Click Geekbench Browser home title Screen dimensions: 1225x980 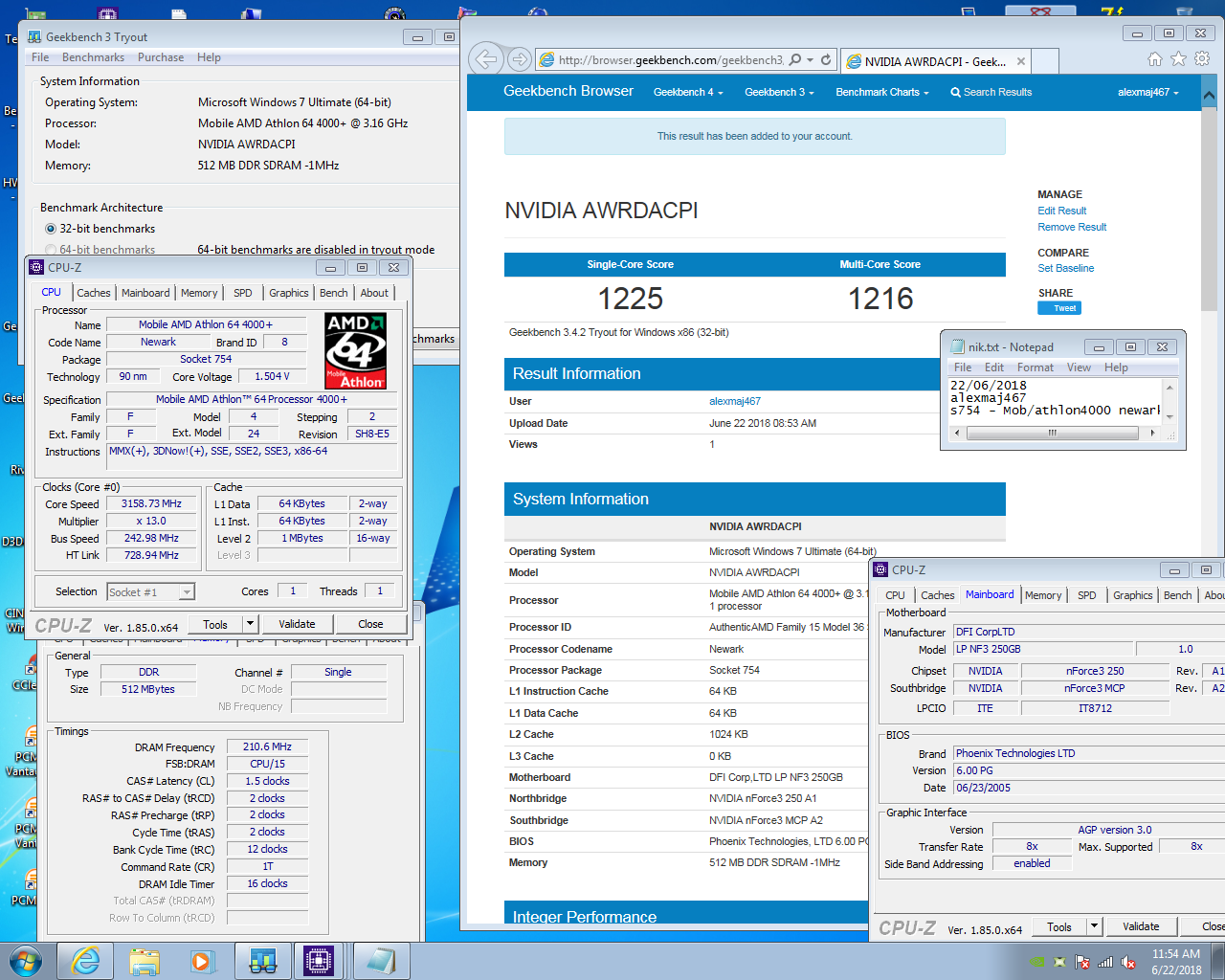point(568,91)
